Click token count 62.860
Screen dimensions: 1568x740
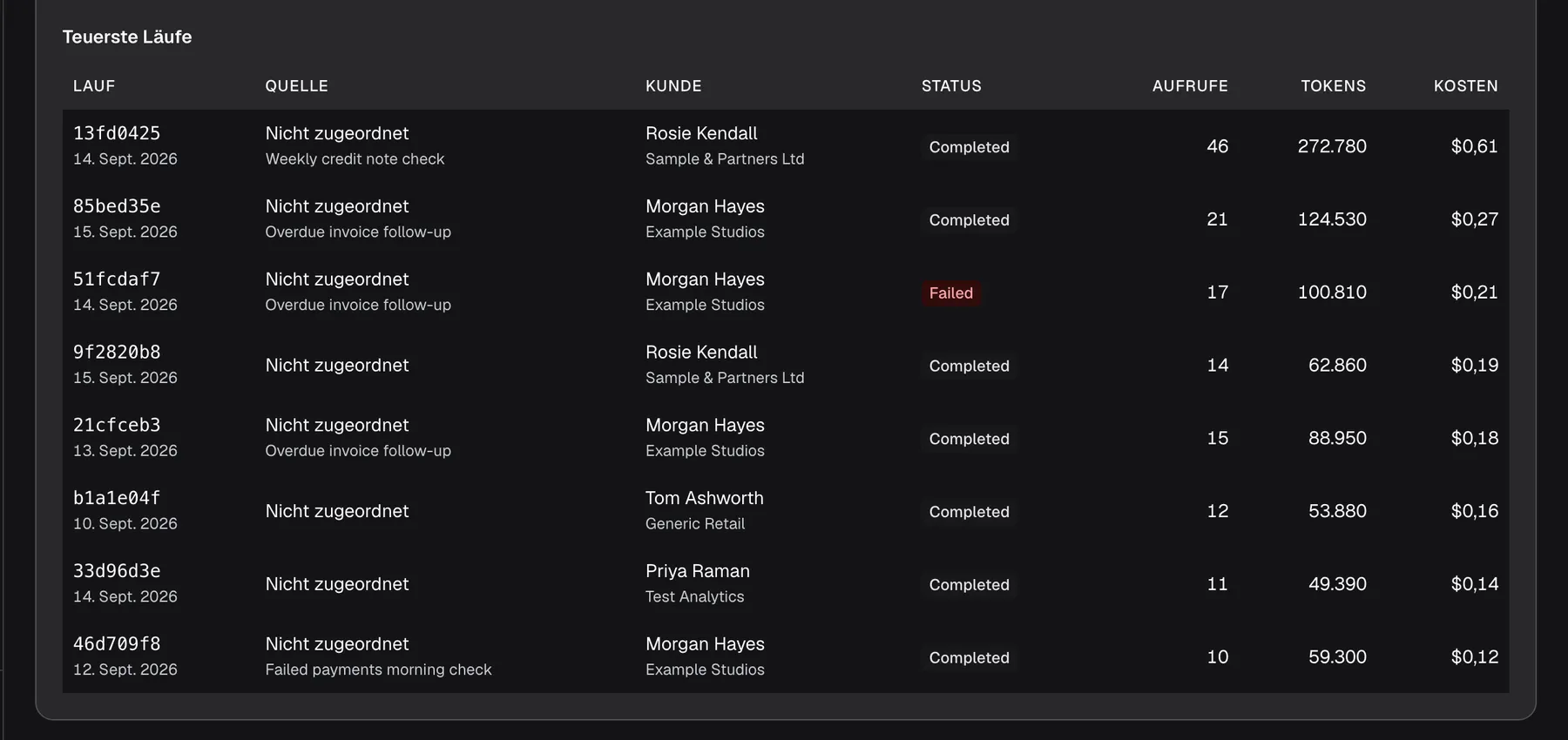tap(1337, 366)
